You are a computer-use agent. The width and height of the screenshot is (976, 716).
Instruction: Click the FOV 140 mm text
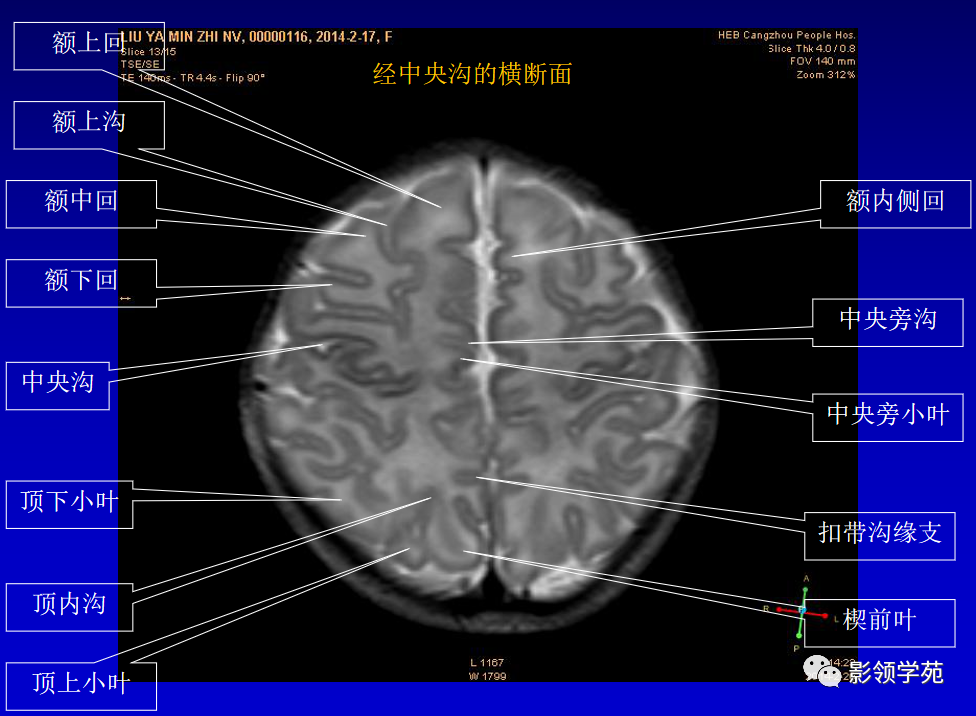pos(823,61)
